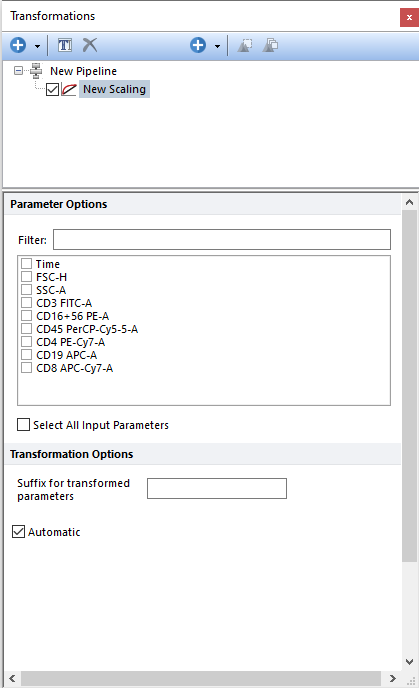Click the red scaling curve icon

[69, 90]
